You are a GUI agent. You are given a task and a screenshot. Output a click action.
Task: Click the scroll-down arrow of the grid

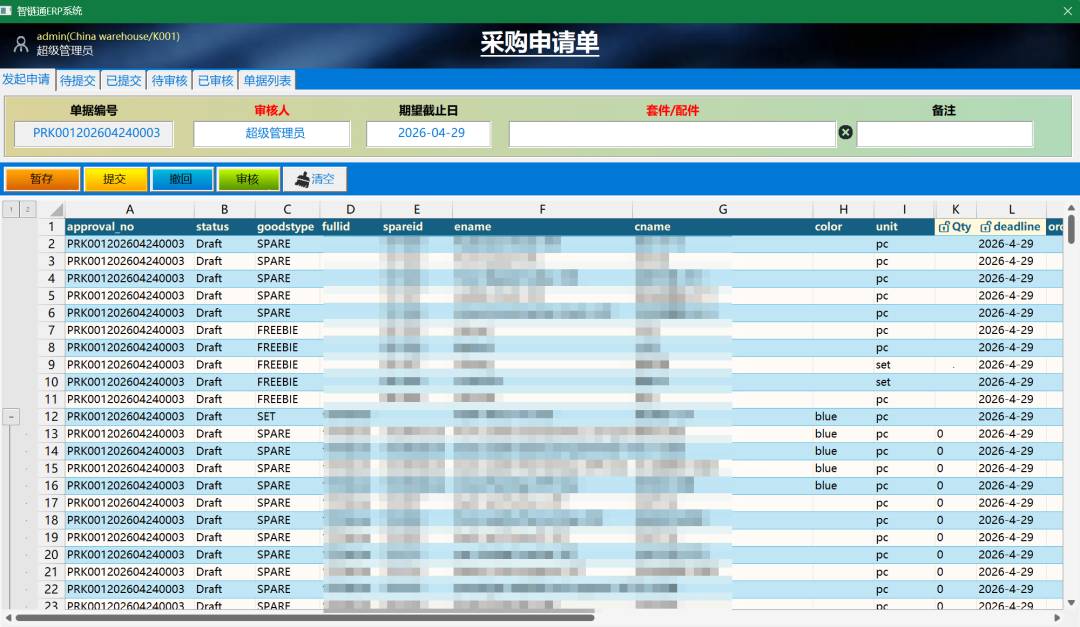point(1071,603)
